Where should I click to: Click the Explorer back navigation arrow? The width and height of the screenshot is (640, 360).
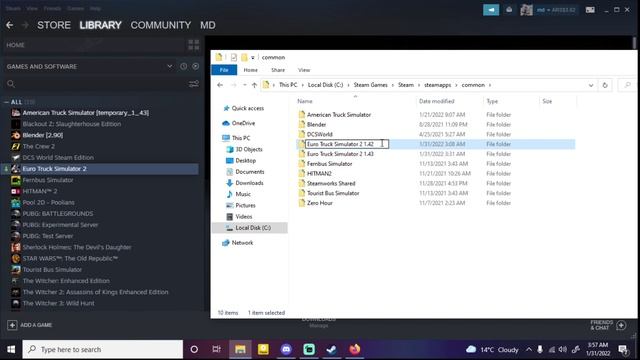pos(220,85)
